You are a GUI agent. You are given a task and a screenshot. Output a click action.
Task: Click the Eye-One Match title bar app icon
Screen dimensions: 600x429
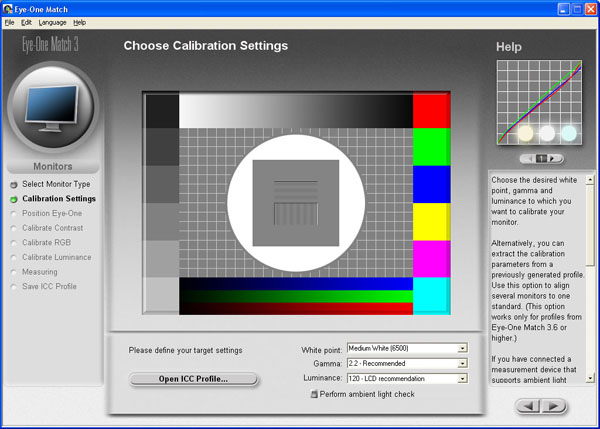click(x=7, y=8)
